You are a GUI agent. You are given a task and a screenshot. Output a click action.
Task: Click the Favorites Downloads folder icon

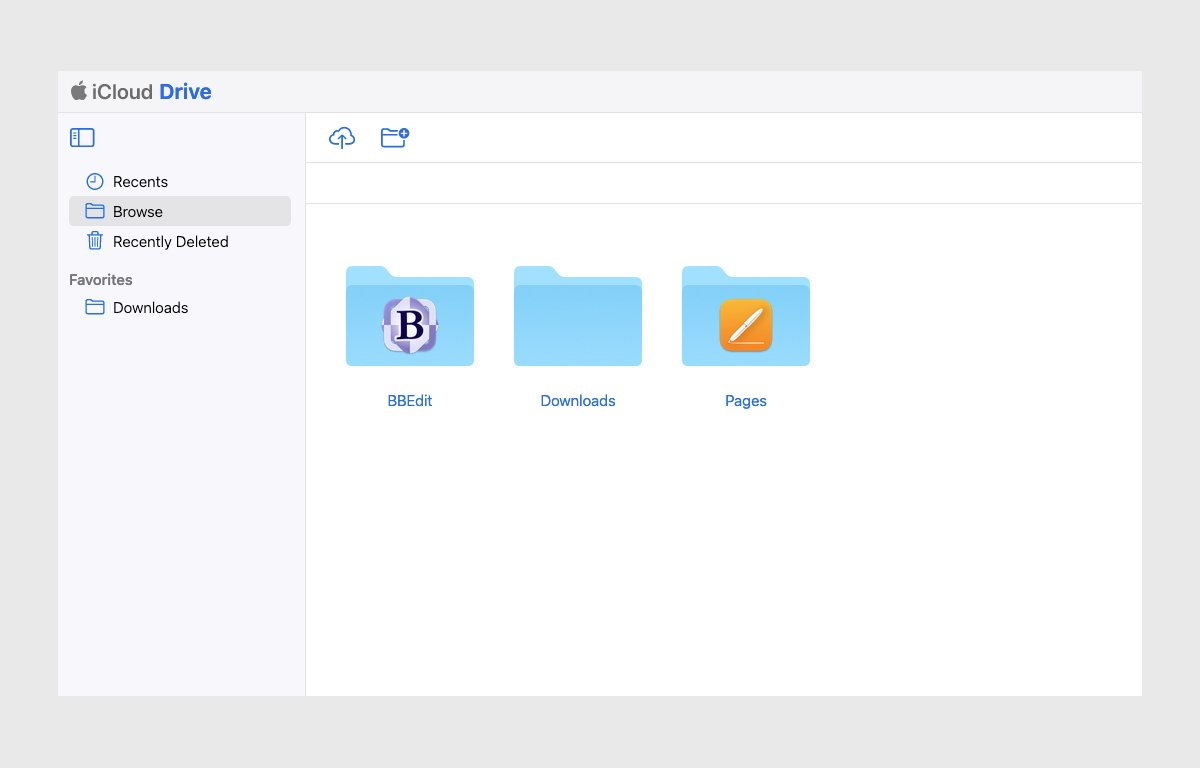click(x=95, y=307)
